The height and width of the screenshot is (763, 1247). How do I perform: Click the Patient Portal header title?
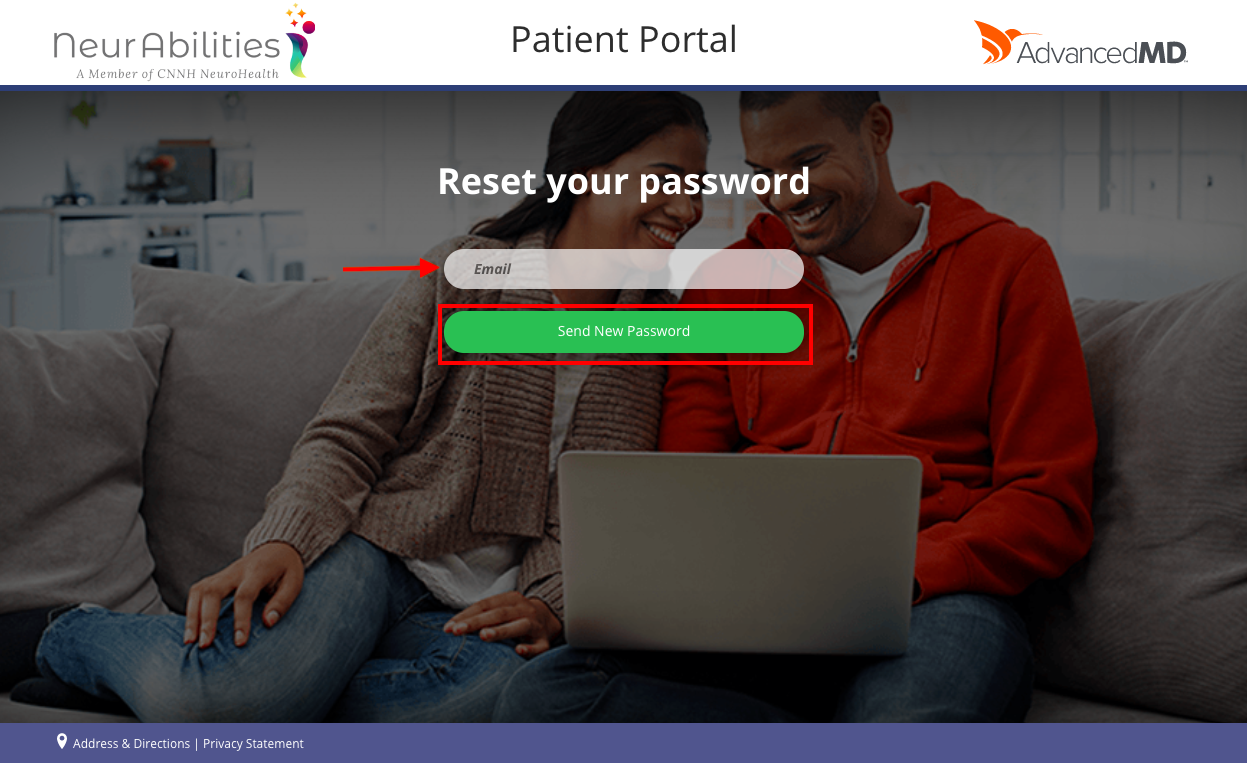point(624,39)
